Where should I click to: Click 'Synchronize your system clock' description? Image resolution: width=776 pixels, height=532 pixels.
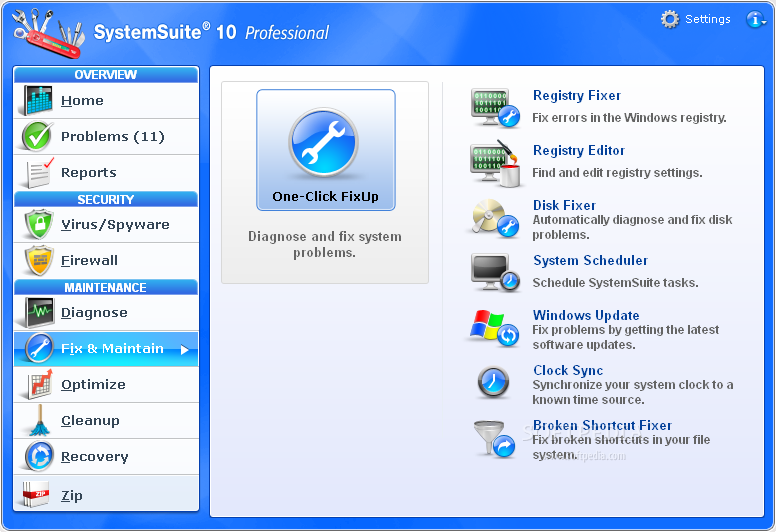coord(633,392)
